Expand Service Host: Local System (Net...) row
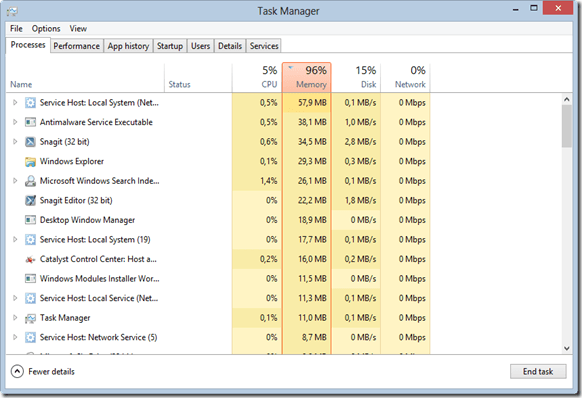This screenshot has width=582, height=398. (x=15, y=102)
